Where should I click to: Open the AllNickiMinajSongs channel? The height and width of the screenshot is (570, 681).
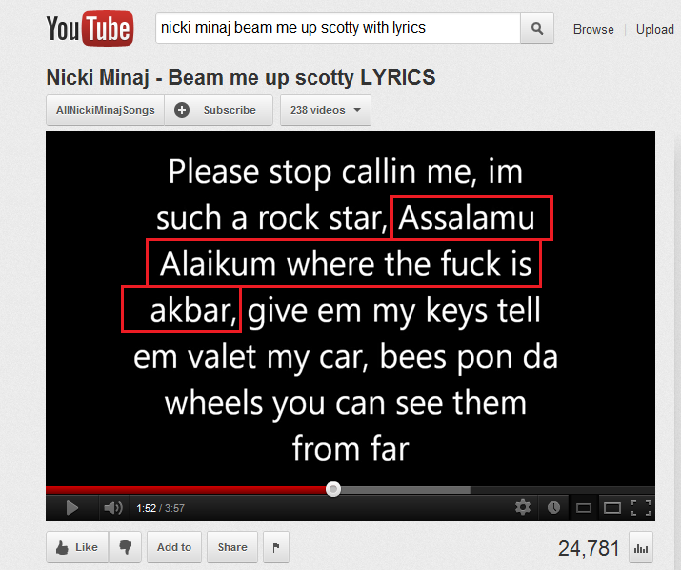[105, 110]
